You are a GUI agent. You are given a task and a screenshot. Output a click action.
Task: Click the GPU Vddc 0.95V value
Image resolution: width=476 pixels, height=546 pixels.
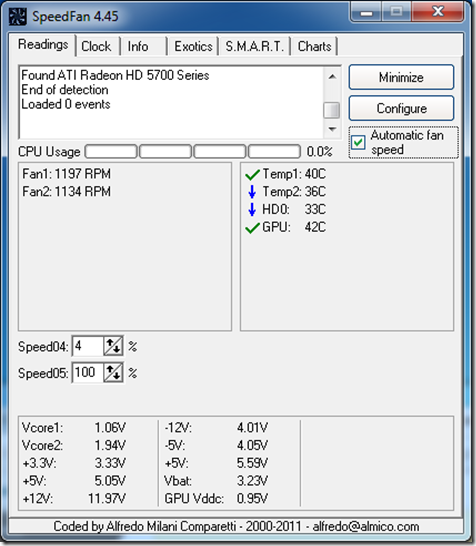(x=252, y=499)
